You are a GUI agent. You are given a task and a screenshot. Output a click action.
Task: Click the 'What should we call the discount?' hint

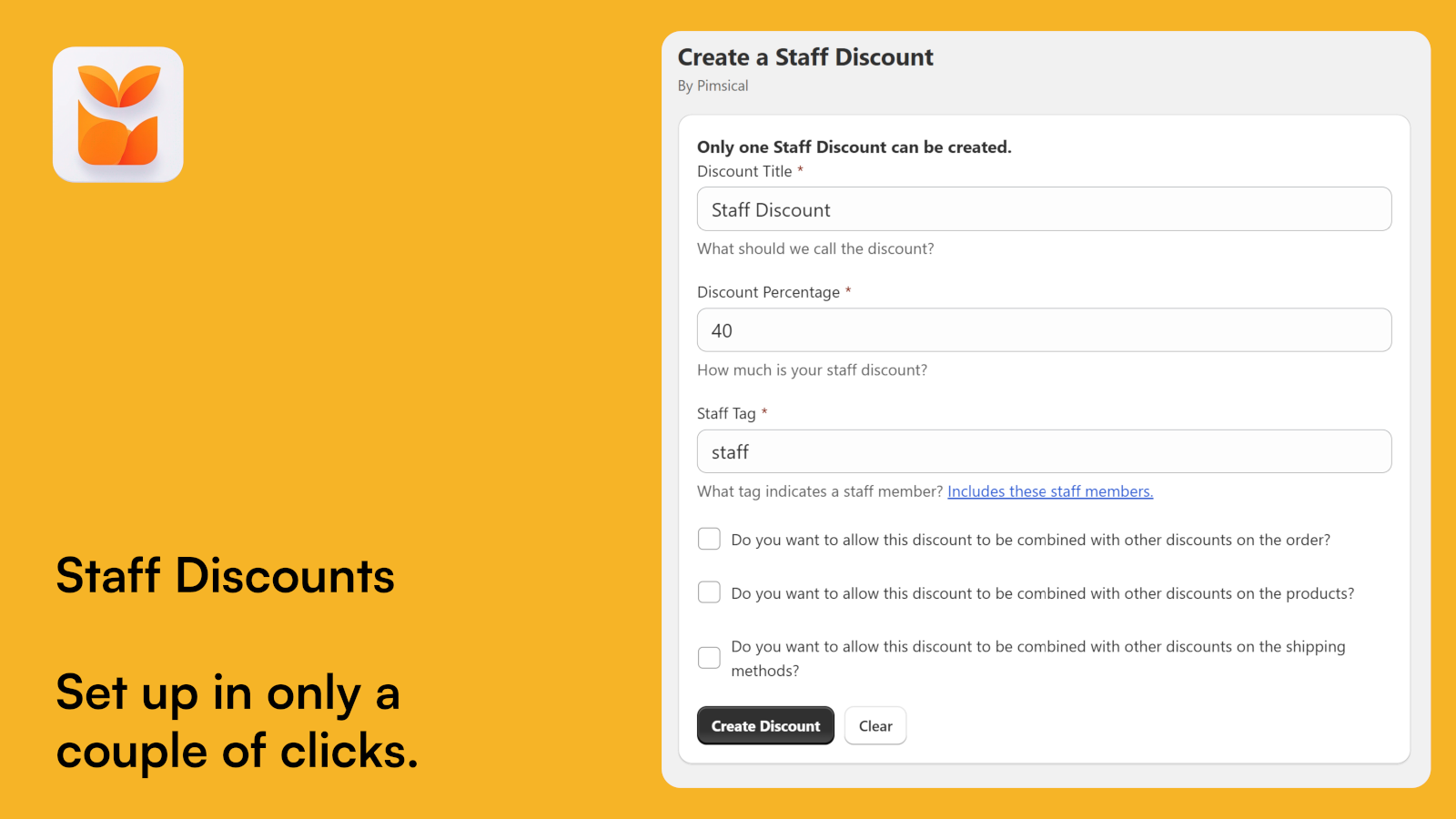point(814,248)
